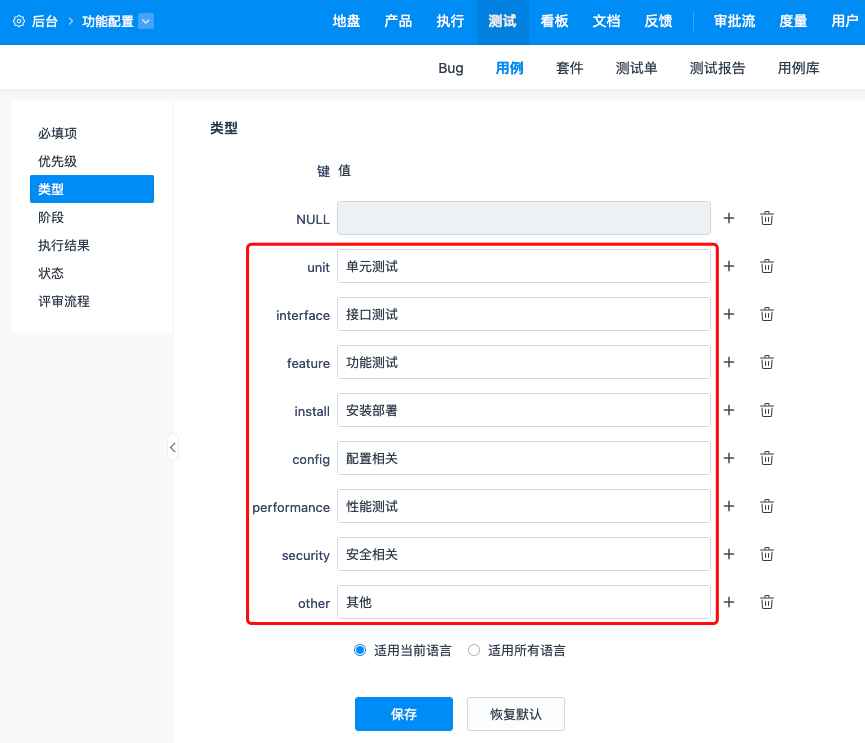
Task: Select the 适用当前语言 radio option
Action: point(361,650)
